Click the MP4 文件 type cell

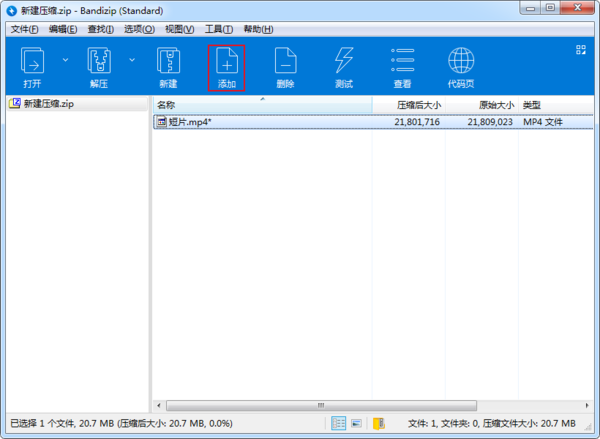click(x=543, y=122)
